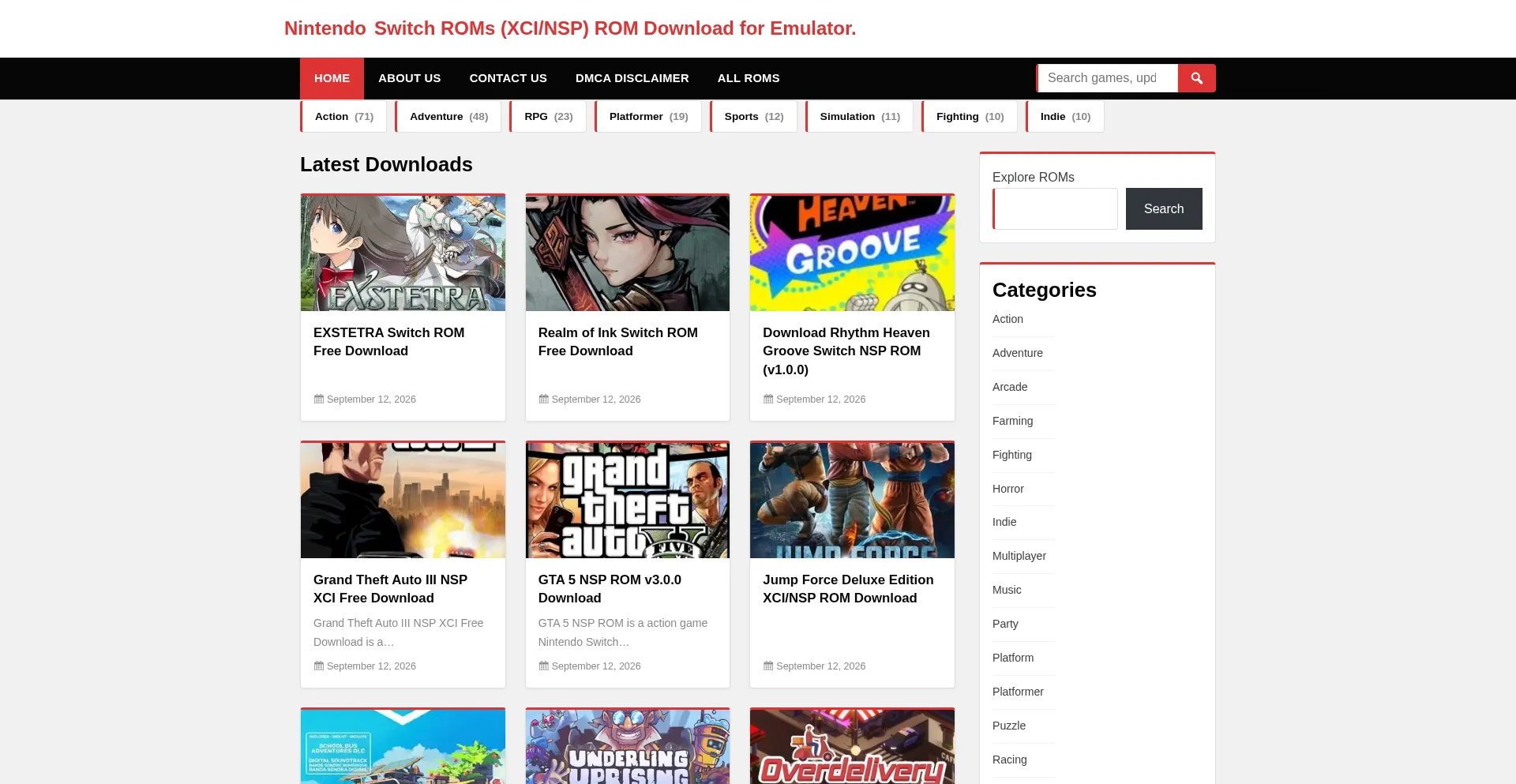Open the Grand Theft Auto III cover image

403,501
